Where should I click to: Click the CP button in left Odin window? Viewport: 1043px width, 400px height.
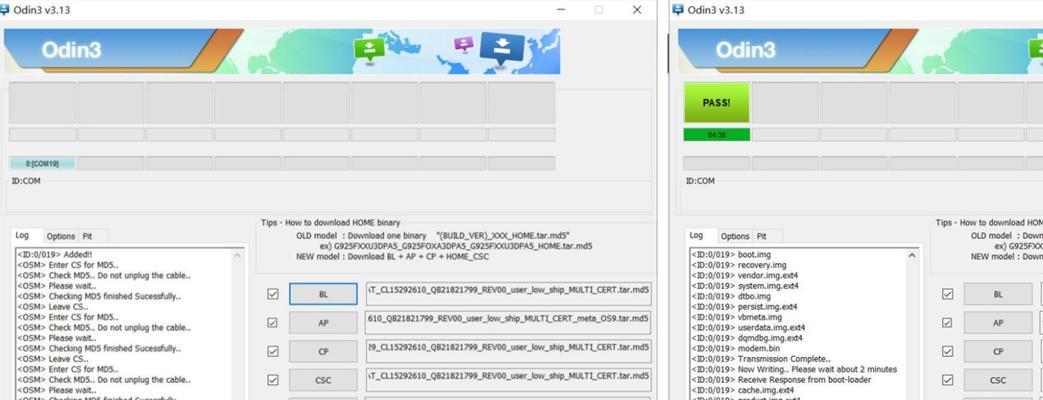[x=323, y=351]
